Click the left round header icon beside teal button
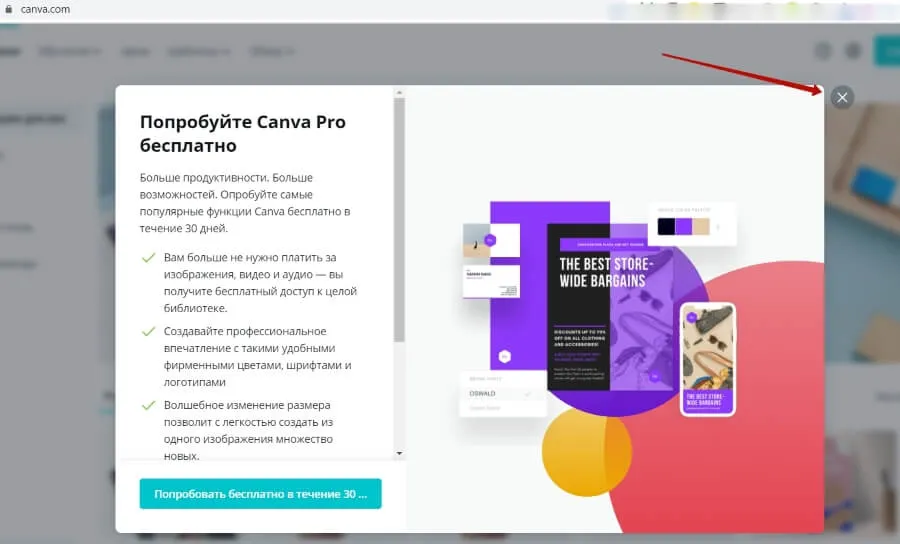The width and height of the screenshot is (900, 544). click(x=823, y=51)
